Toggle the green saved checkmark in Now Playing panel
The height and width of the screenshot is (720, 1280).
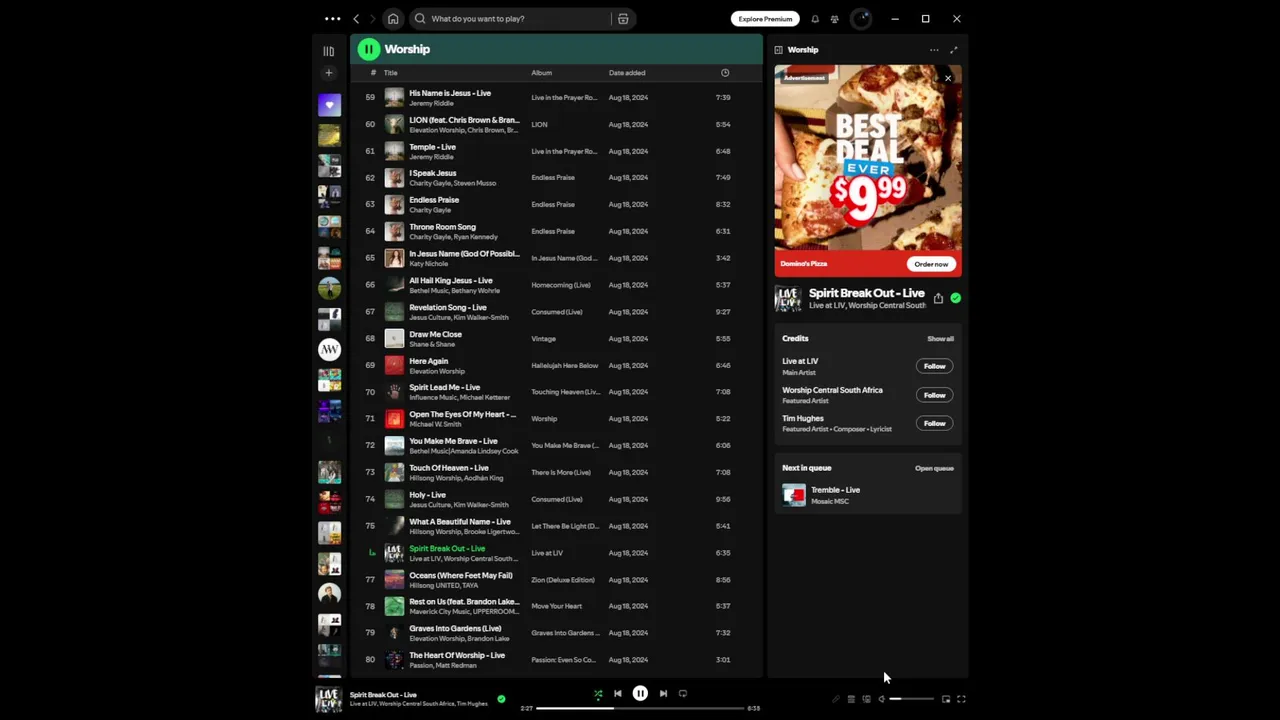956,298
